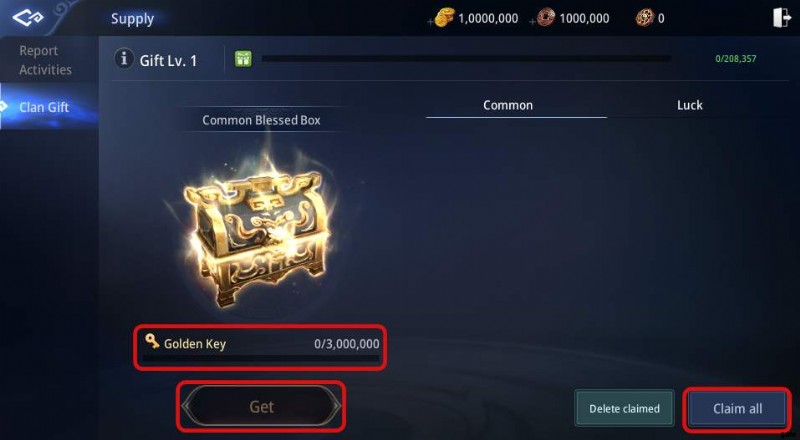Screen dimensions: 800x440
Task: Tap the copper coin currency icon
Action: 545,18
